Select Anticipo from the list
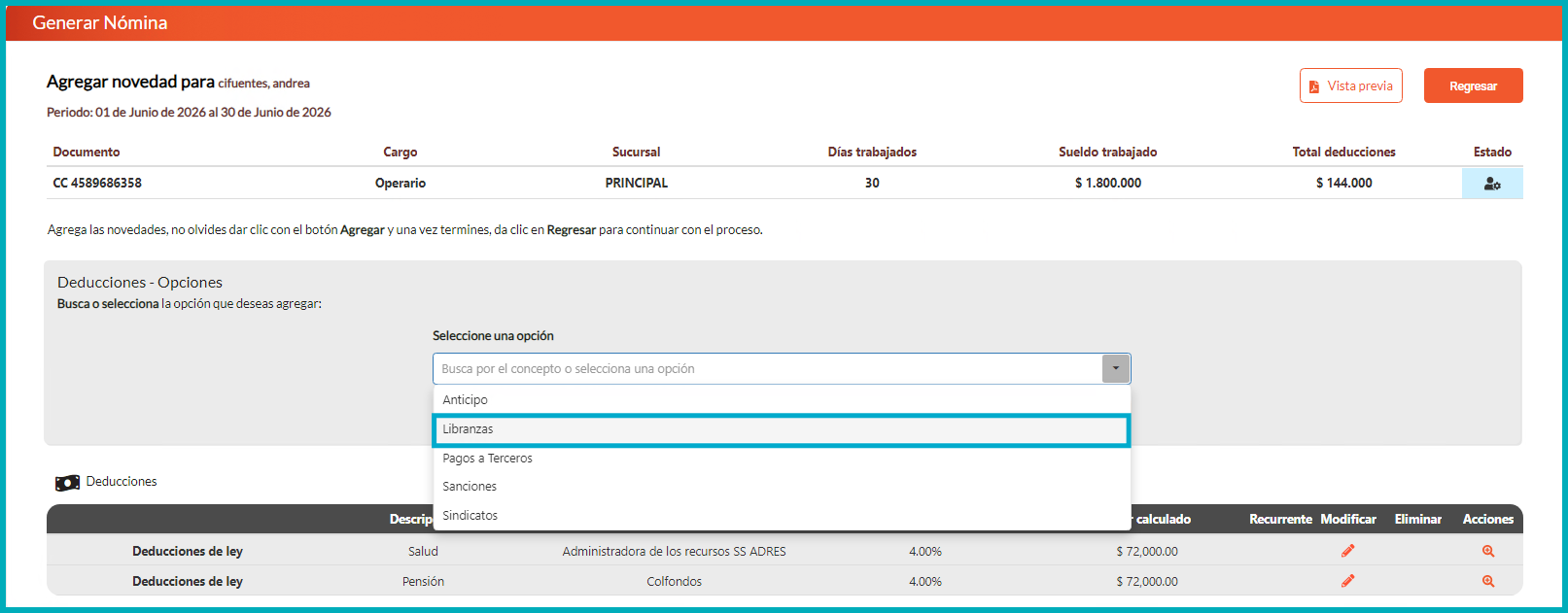1568x613 pixels. point(782,400)
